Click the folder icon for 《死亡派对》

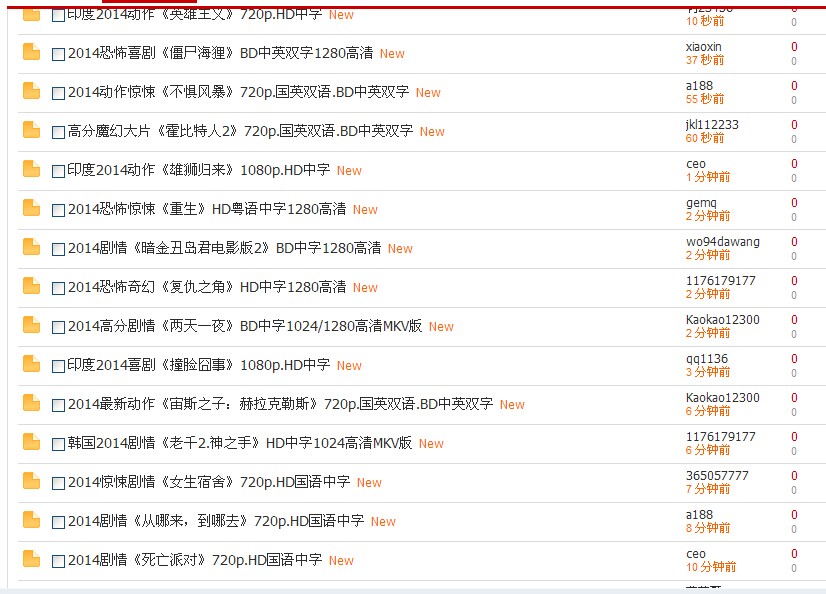pos(31,560)
